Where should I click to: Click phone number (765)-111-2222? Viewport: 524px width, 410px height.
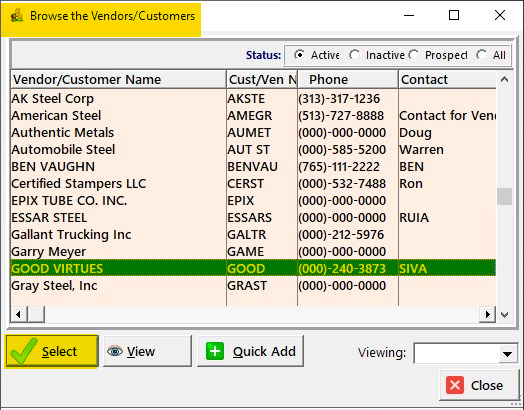pos(339,167)
